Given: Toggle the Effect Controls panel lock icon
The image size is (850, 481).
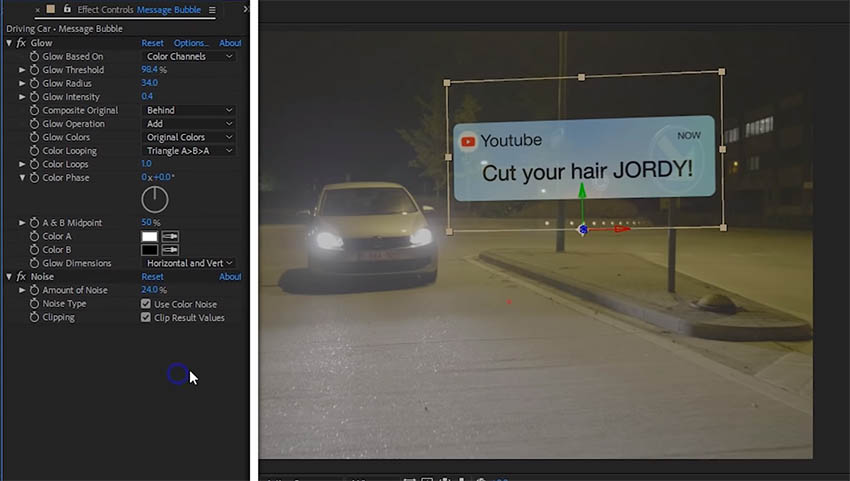Looking at the screenshot, I should point(67,9).
